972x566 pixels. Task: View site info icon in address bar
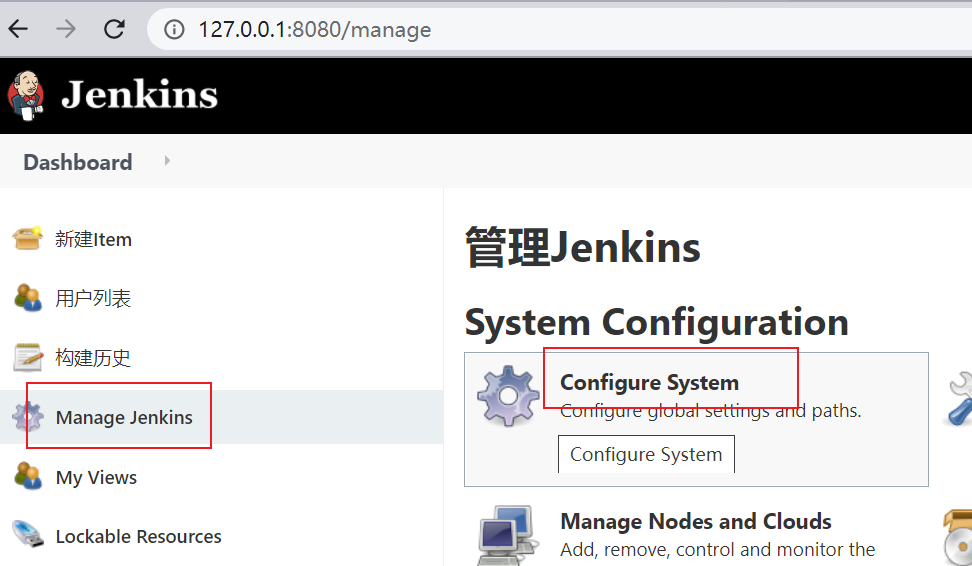coord(174,29)
